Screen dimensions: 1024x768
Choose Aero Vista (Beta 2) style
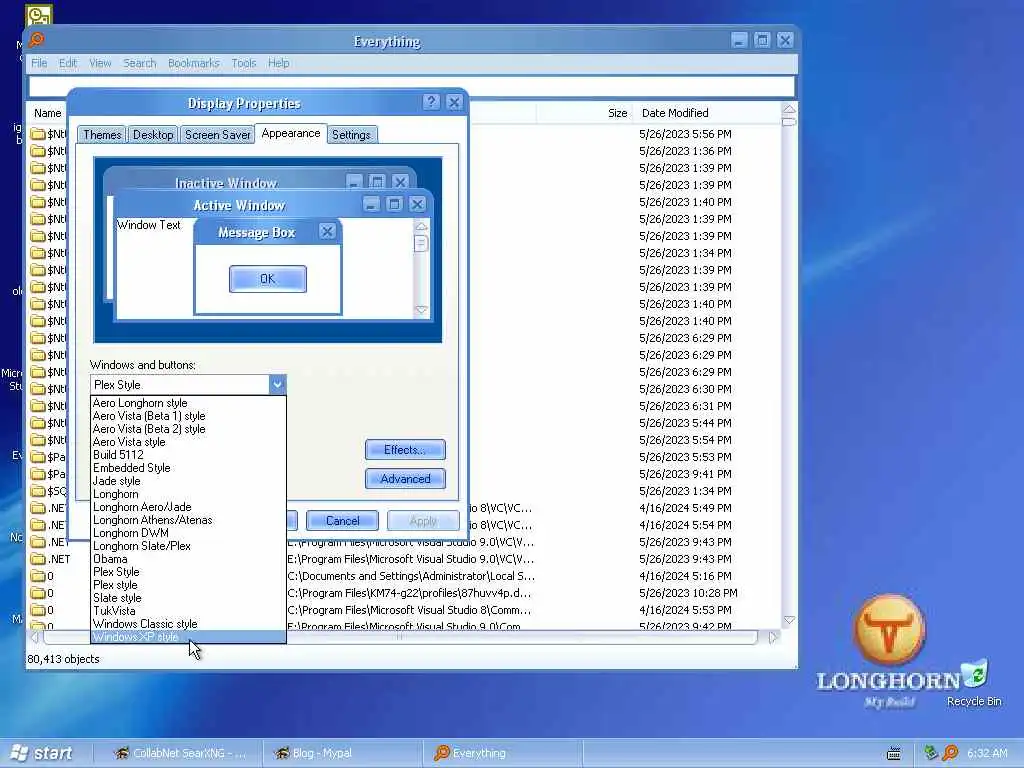[x=188, y=429]
